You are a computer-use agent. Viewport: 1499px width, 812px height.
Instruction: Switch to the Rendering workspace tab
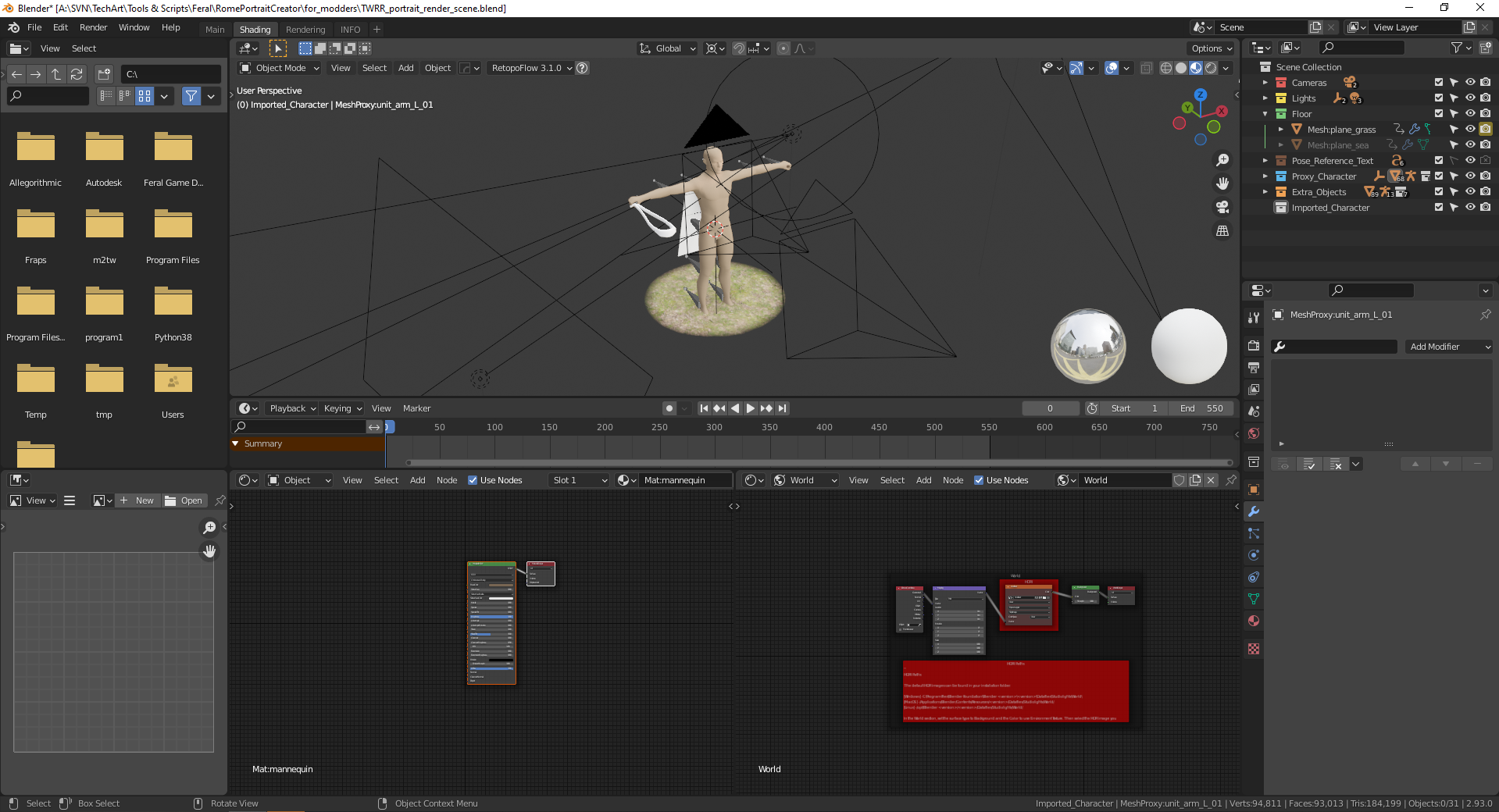pyautogui.click(x=305, y=30)
